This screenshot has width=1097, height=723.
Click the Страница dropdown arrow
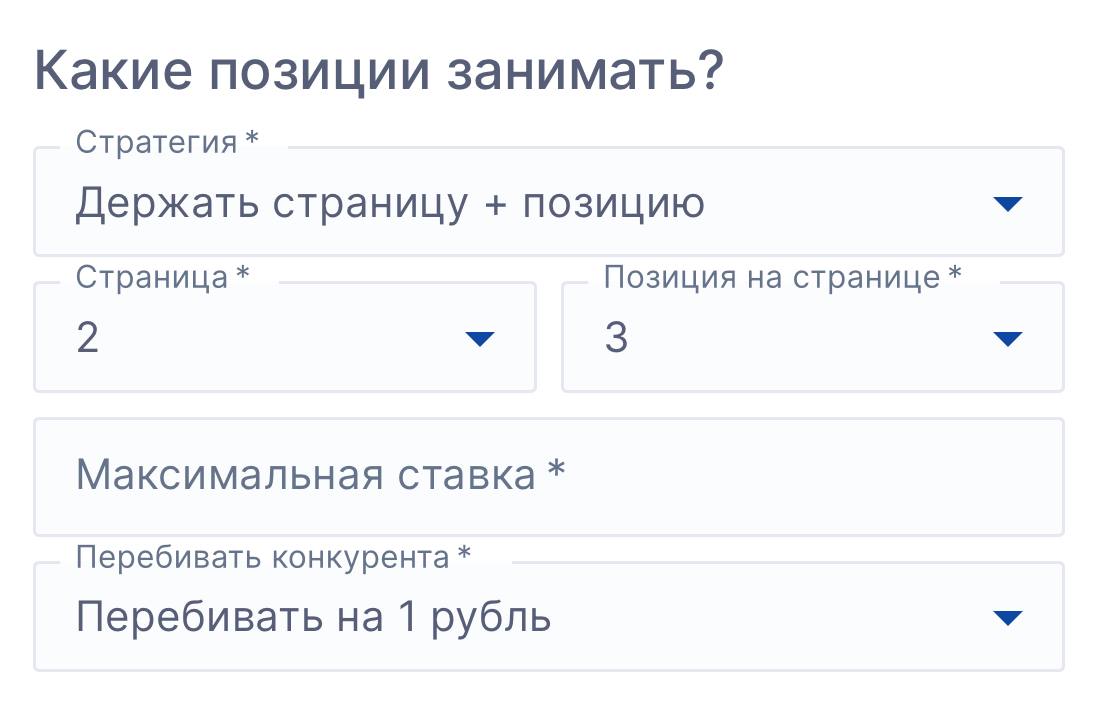pos(480,339)
